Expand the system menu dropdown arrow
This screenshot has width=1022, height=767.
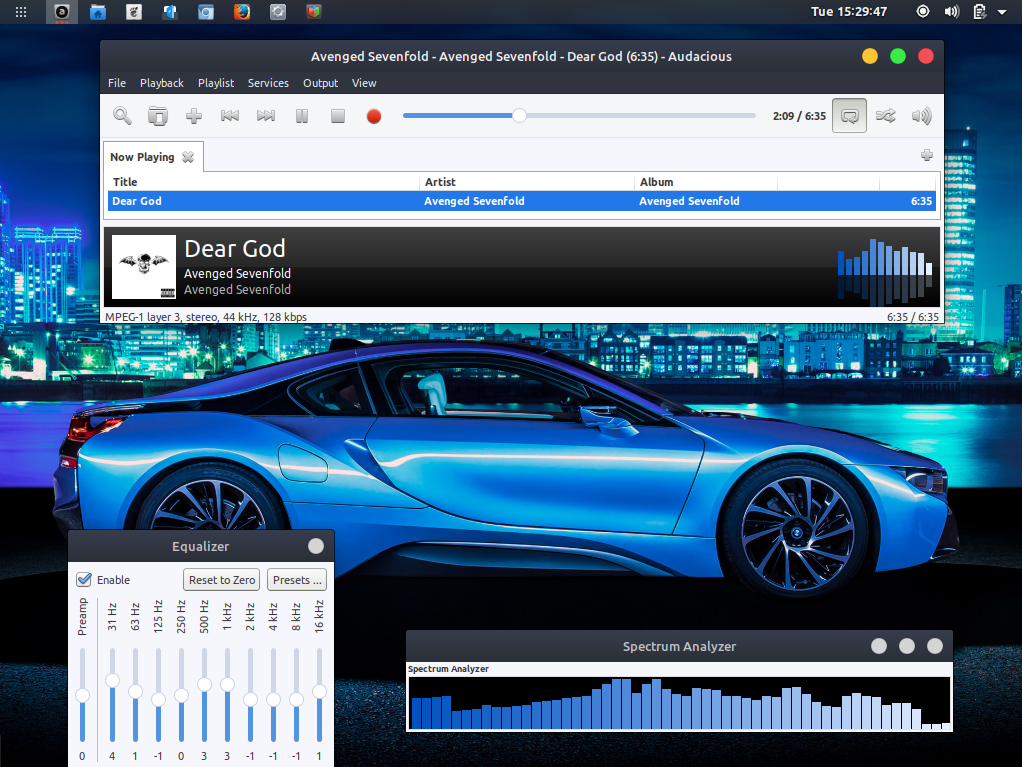tap(1002, 12)
